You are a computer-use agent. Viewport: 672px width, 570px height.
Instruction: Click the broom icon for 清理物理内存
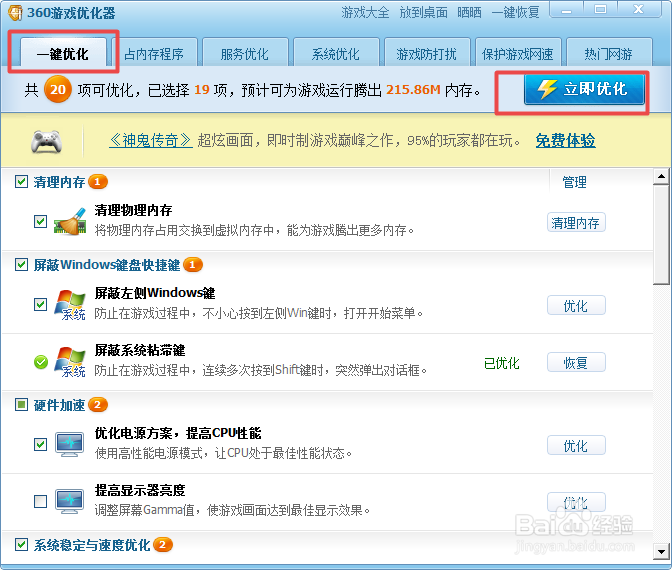point(70,222)
